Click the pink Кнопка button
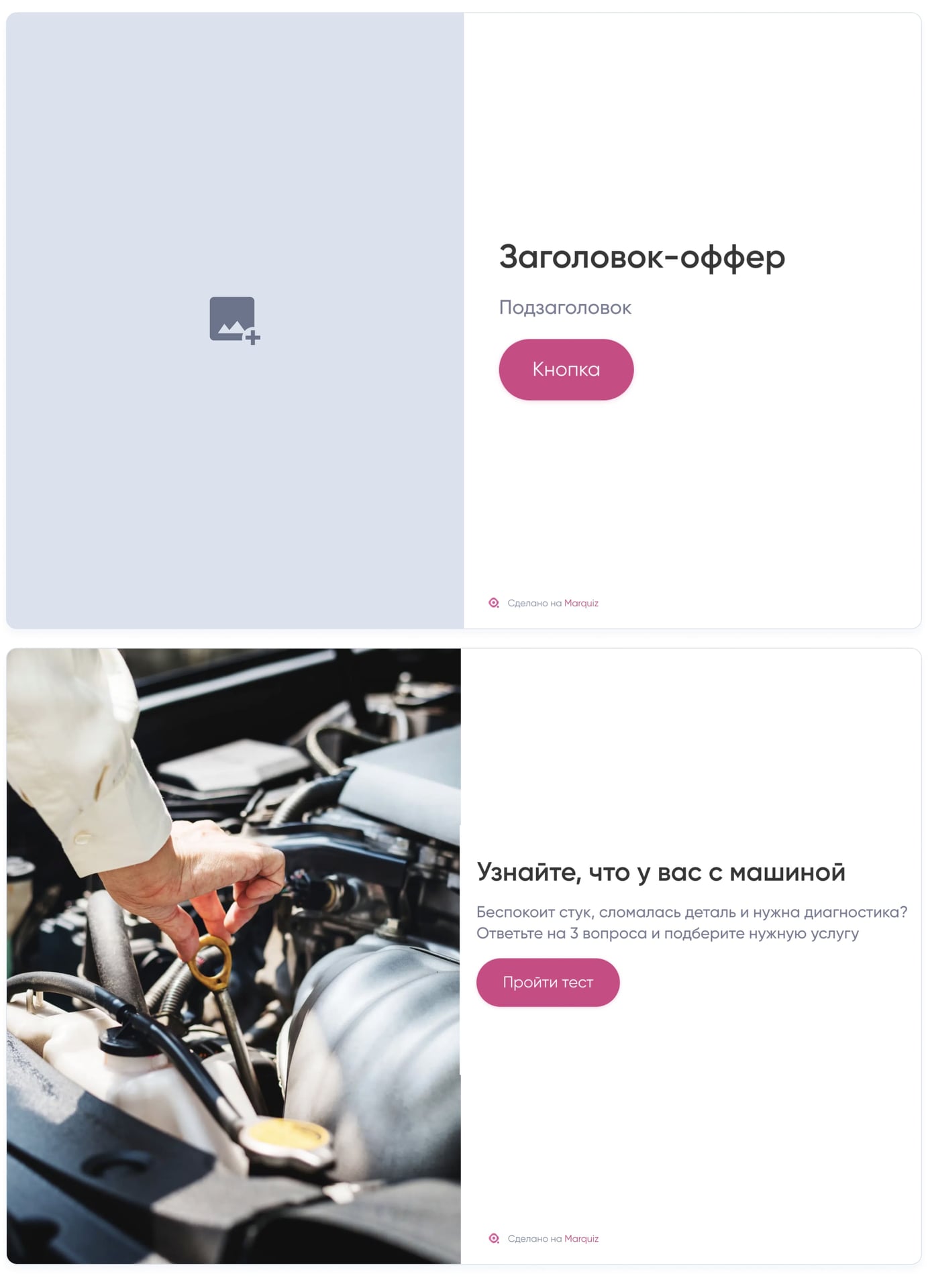The image size is (928, 1288). (x=566, y=369)
